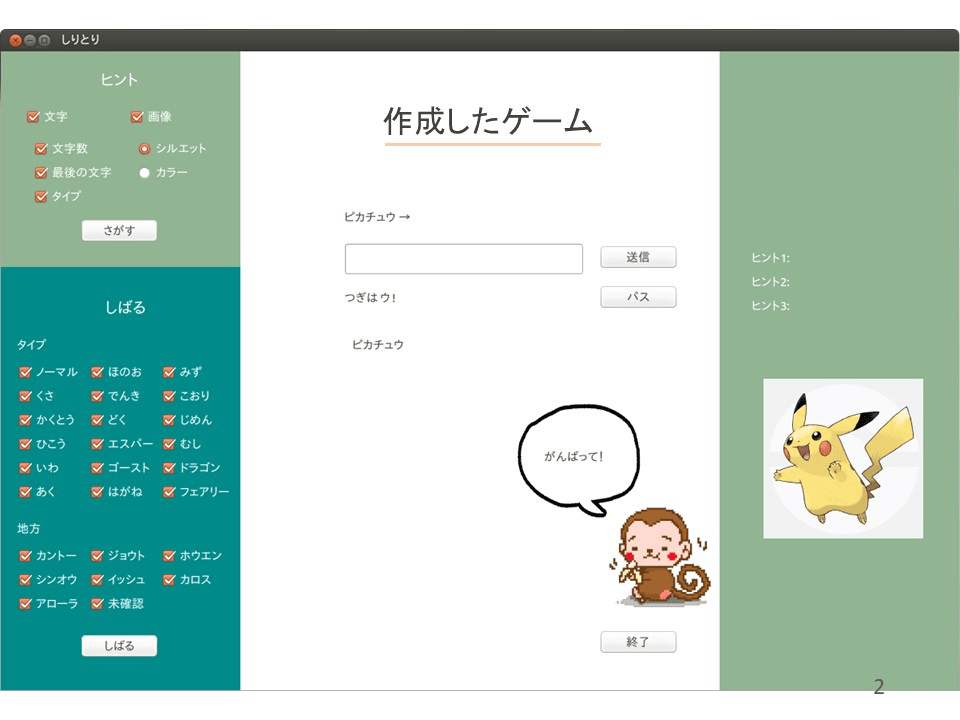Viewport: 960px width, 720px height.
Task: Toggle the カロス region checkbox
Action: pyautogui.click(x=170, y=579)
